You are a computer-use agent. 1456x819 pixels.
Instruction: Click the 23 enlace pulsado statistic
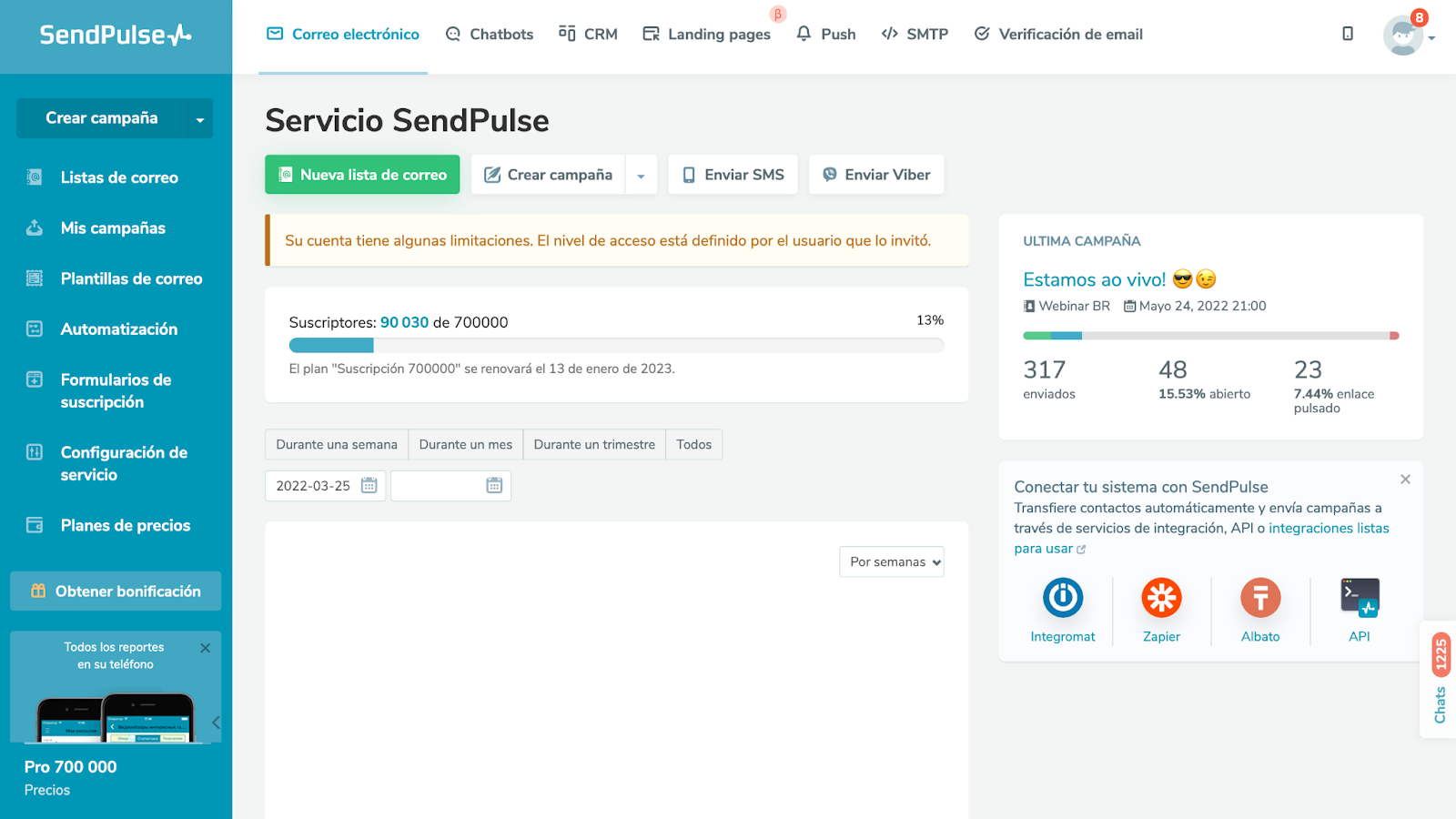pyautogui.click(x=1334, y=386)
